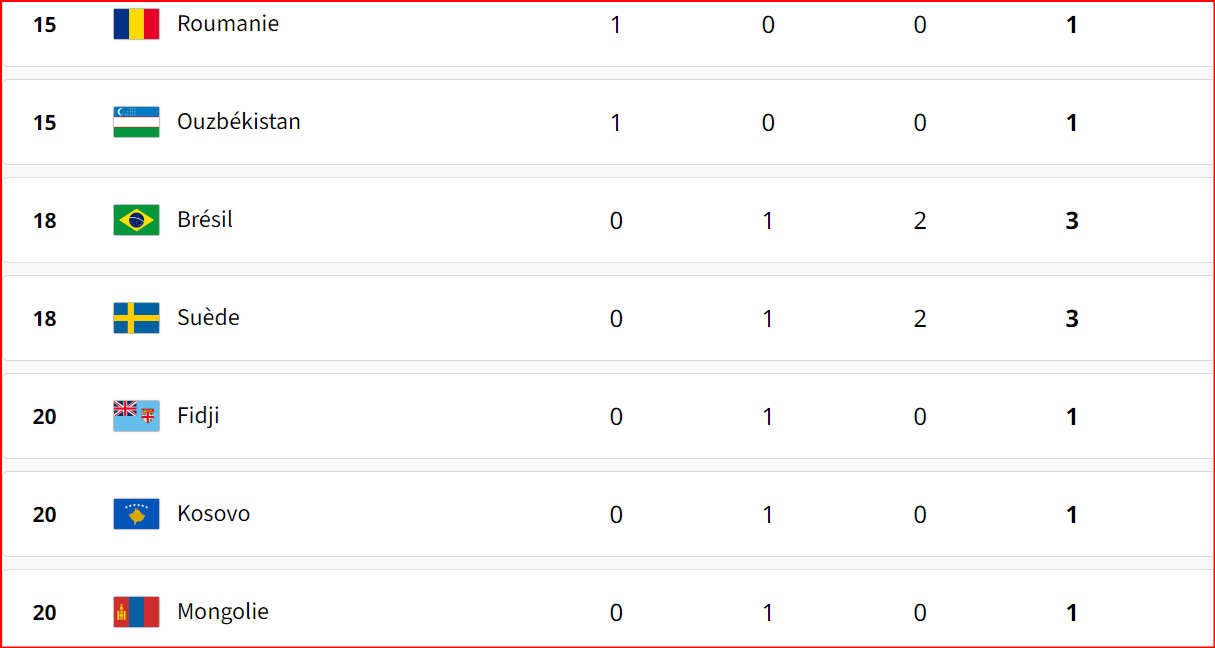Open the Ouzbékistan country link
Image resolution: width=1215 pixels, height=648 pixels.
click(x=239, y=122)
